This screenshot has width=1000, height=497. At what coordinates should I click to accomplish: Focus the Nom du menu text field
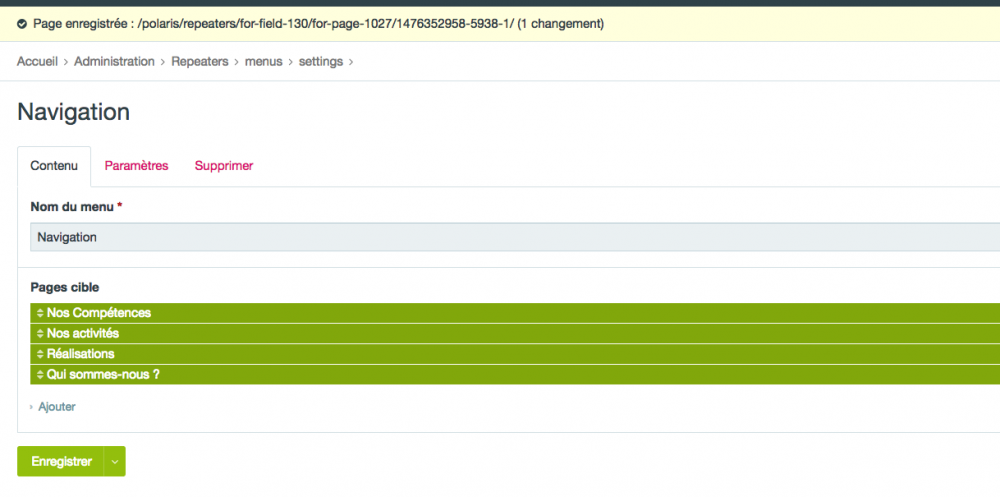pyautogui.click(x=500, y=238)
